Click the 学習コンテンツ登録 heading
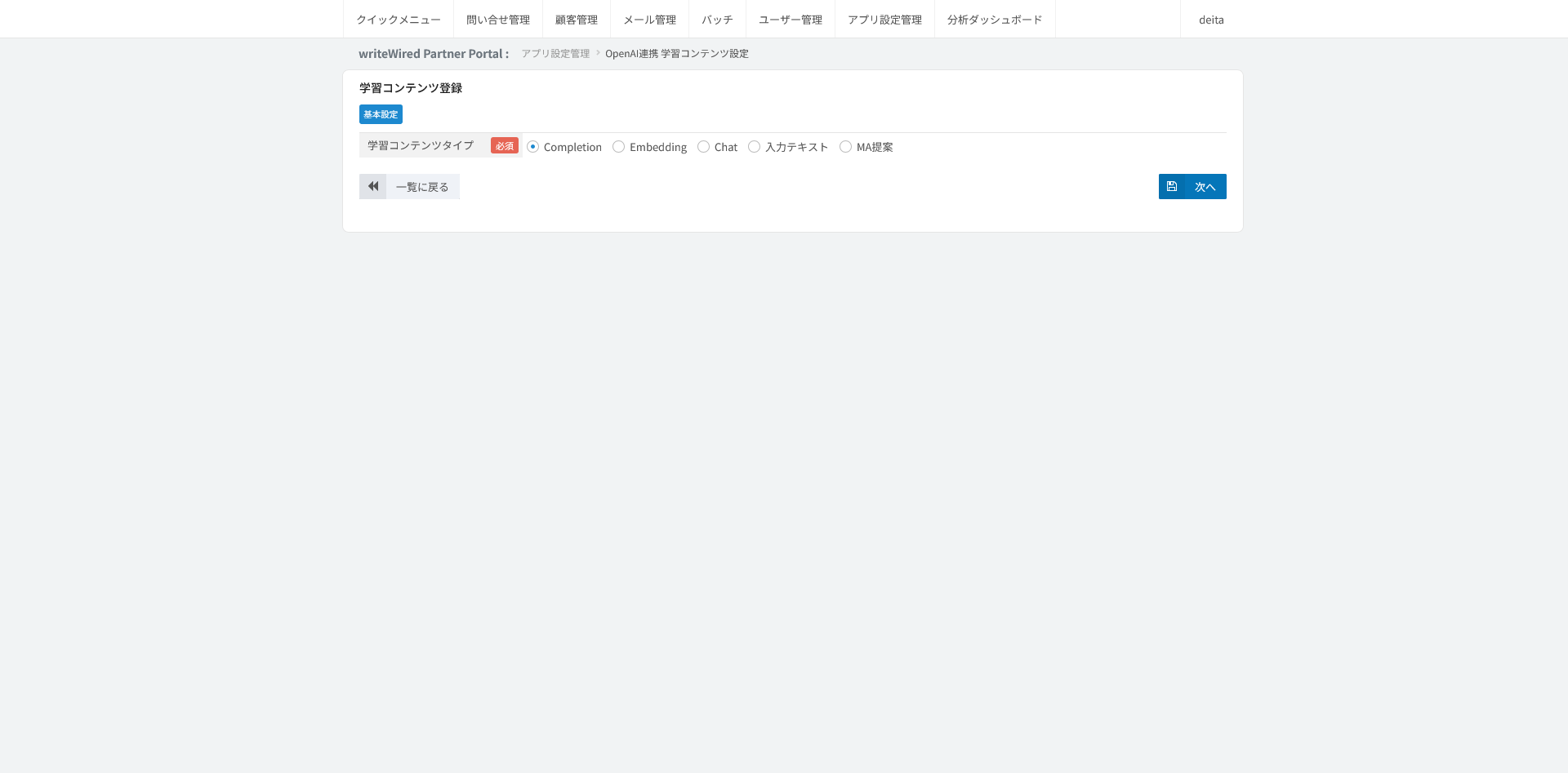 pos(411,88)
